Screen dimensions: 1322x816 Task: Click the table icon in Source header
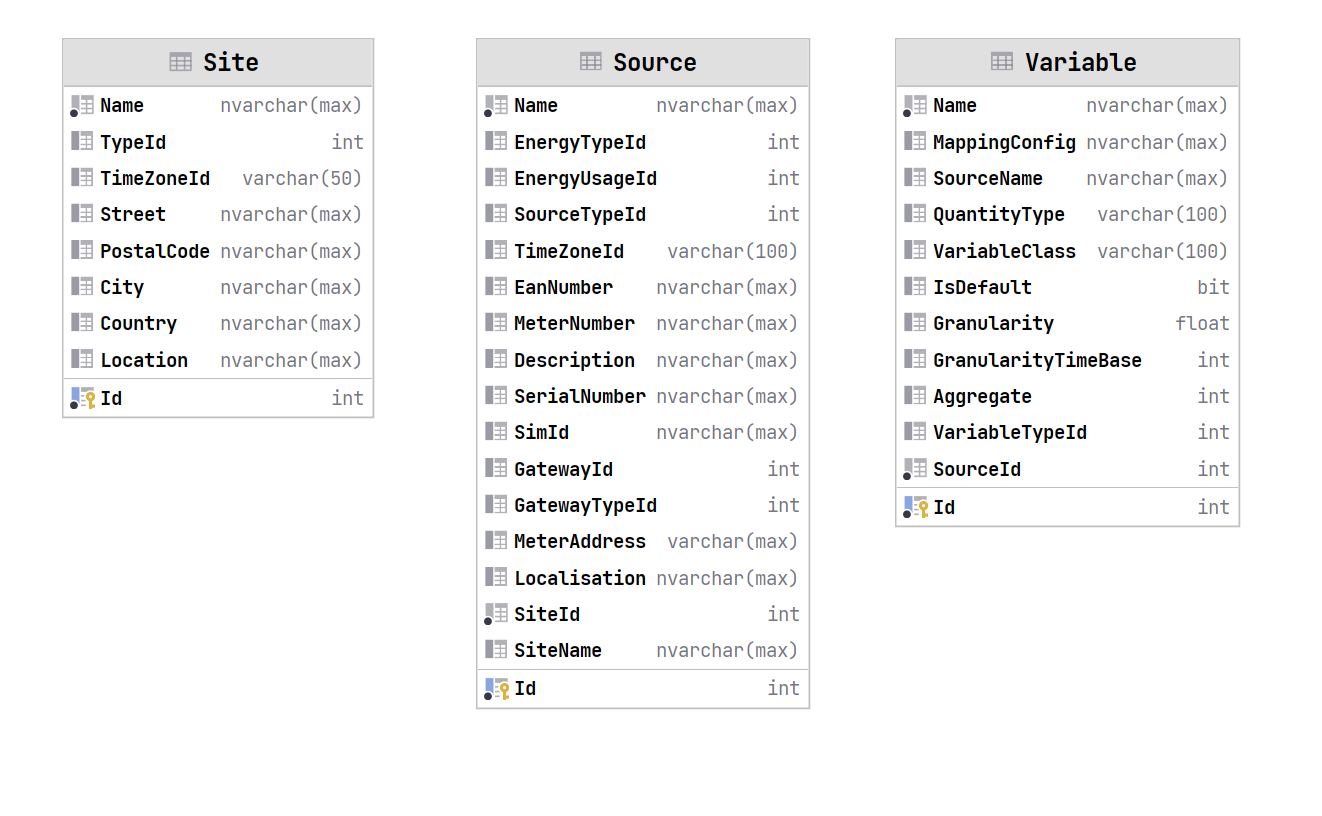click(591, 62)
